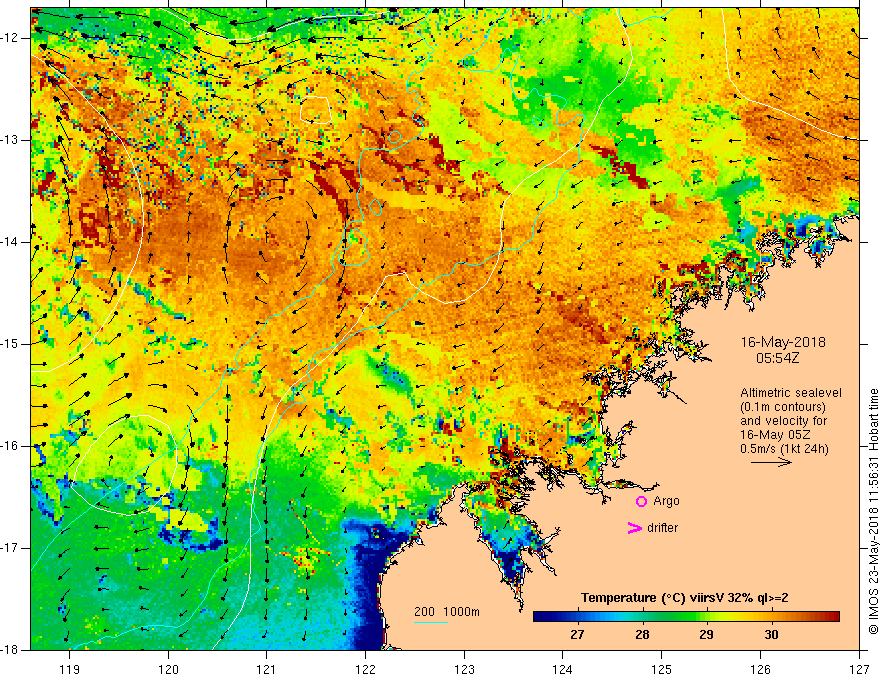Click the 'drifter' legend label
Image resolution: width=880 pixels, height=680 pixels.
tap(662, 528)
